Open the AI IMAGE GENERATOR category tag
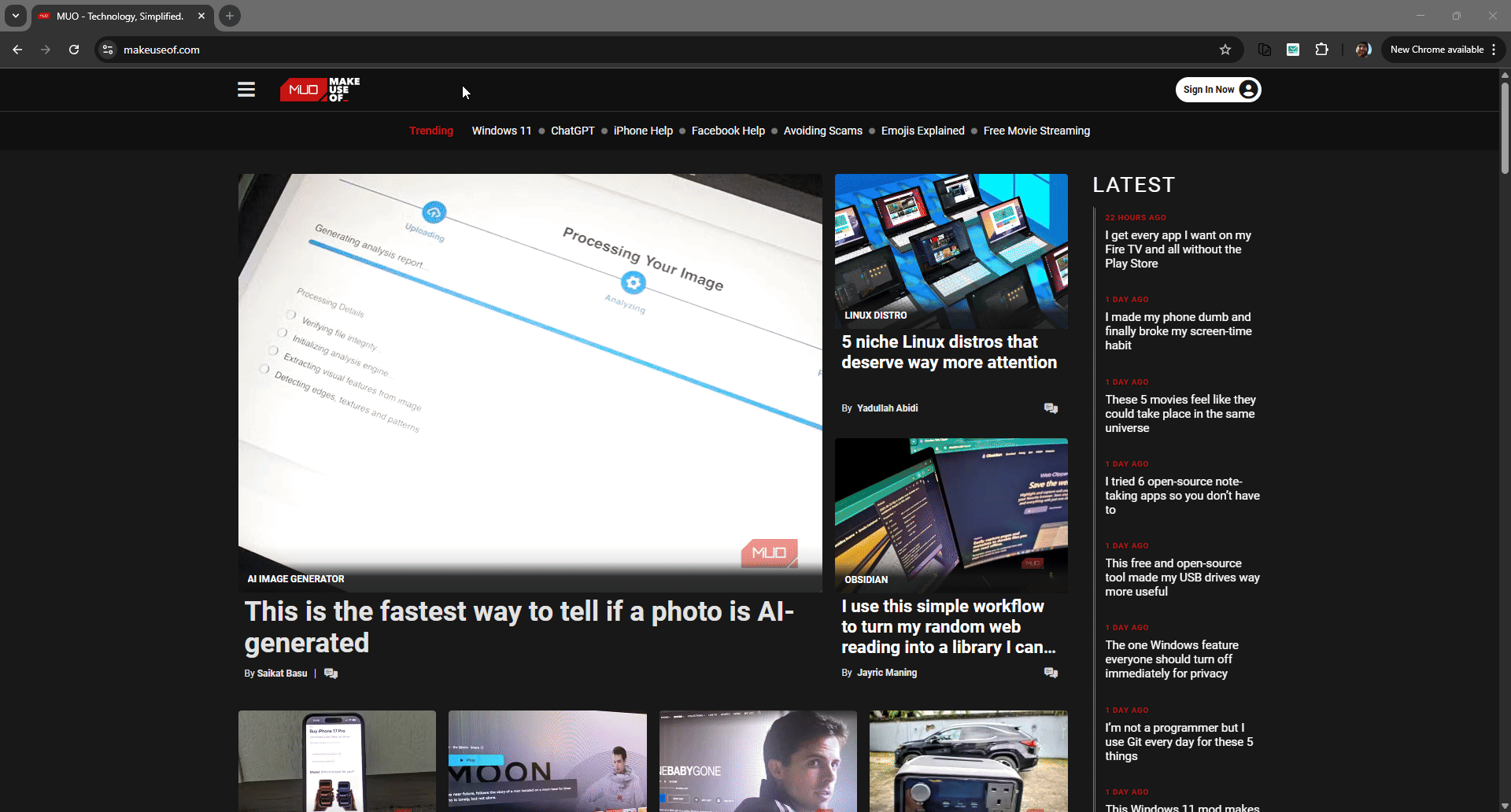This screenshot has height=812, width=1511. coord(296,579)
